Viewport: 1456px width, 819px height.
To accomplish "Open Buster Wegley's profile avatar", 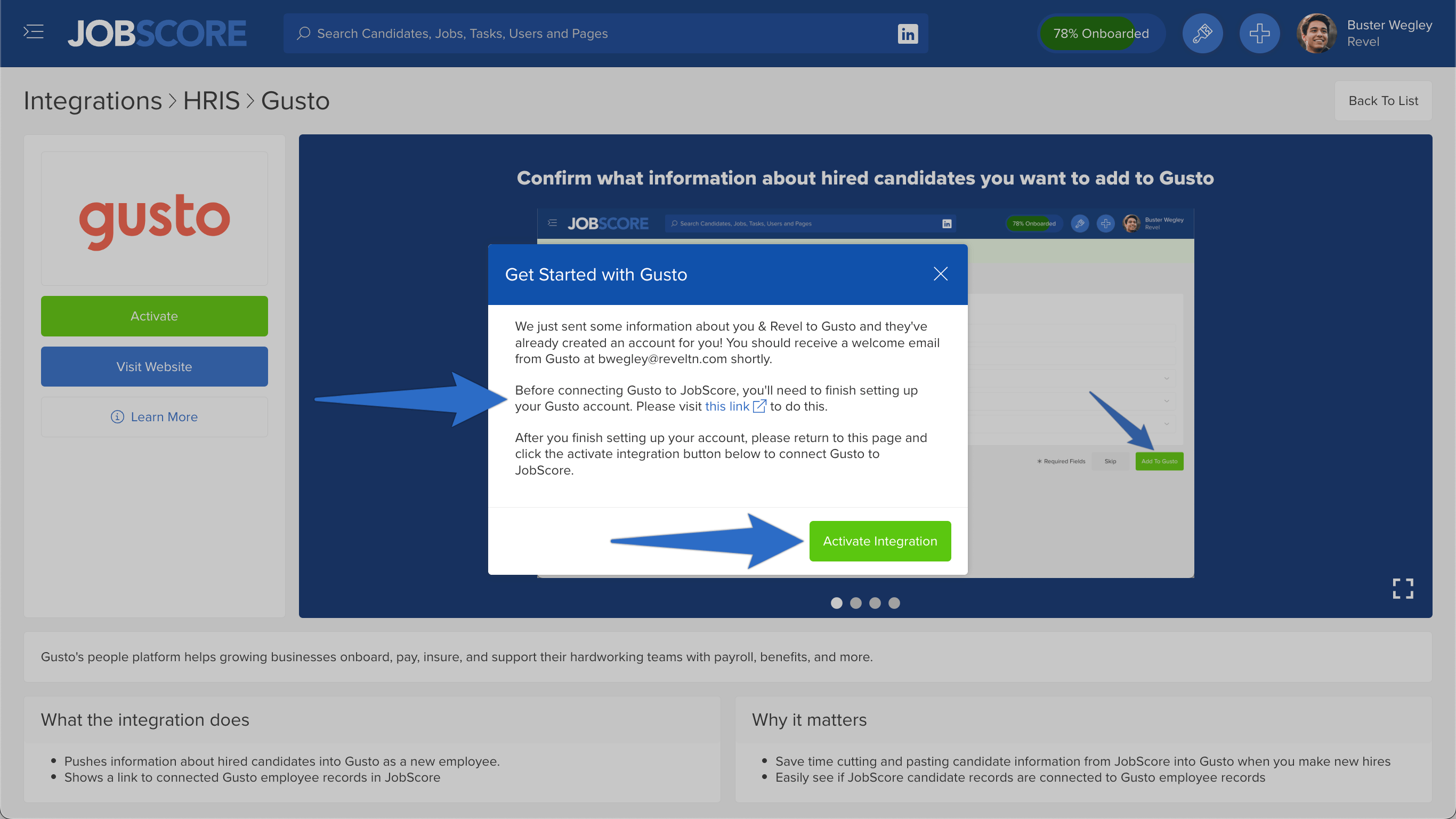I will (x=1317, y=34).
